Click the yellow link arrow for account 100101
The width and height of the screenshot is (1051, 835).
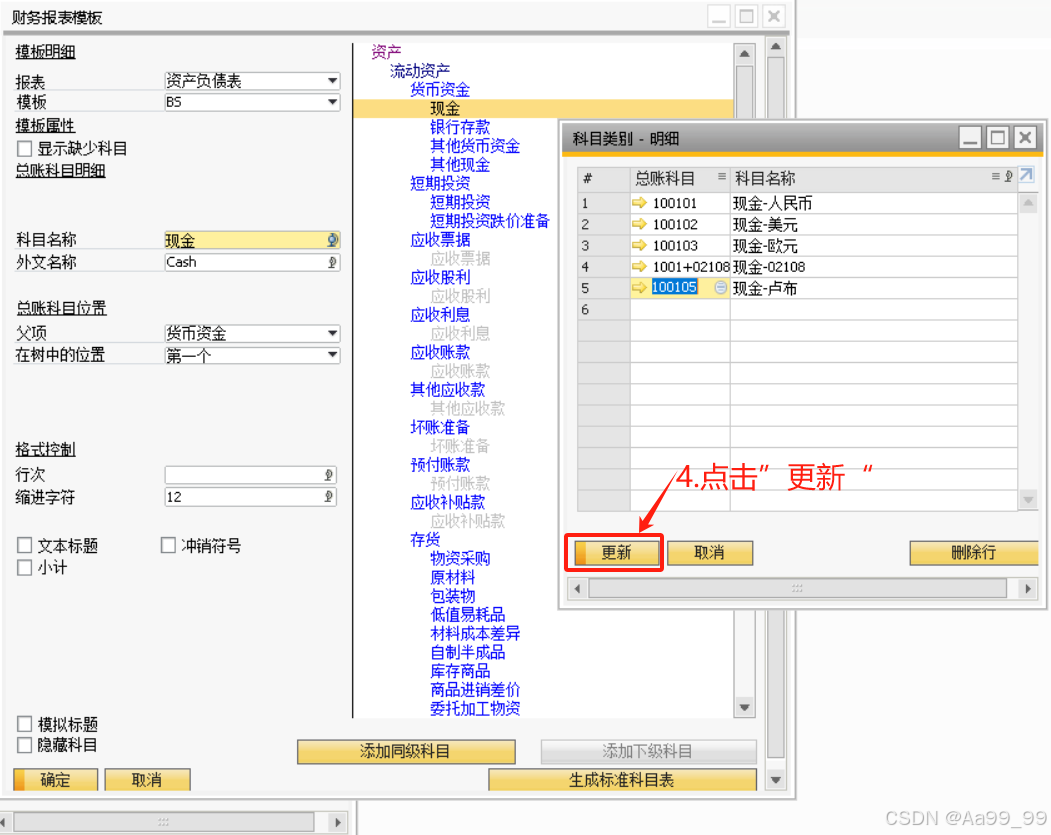(x=640, y=203)
